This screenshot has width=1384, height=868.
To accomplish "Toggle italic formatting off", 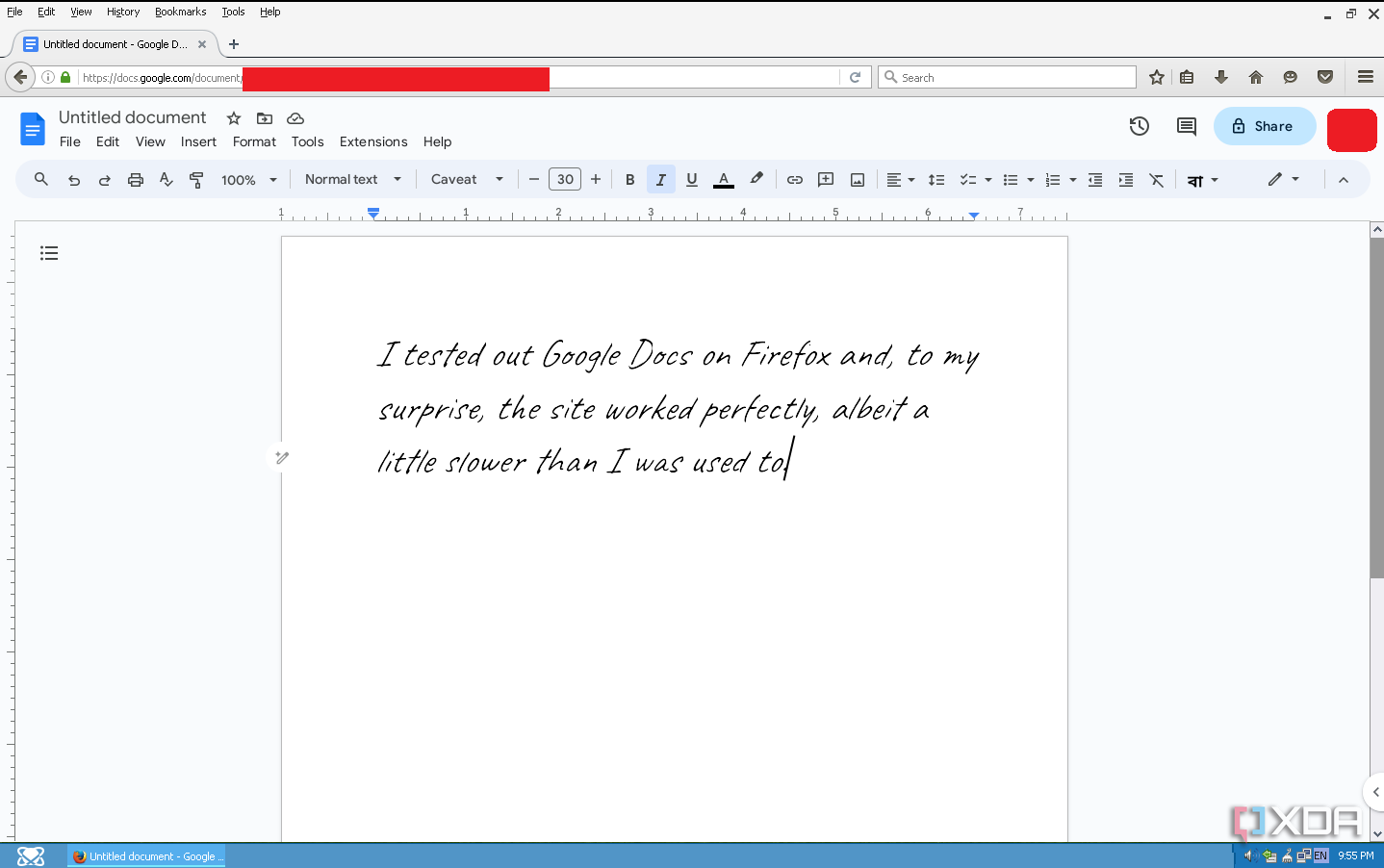I will pos(661,180).
